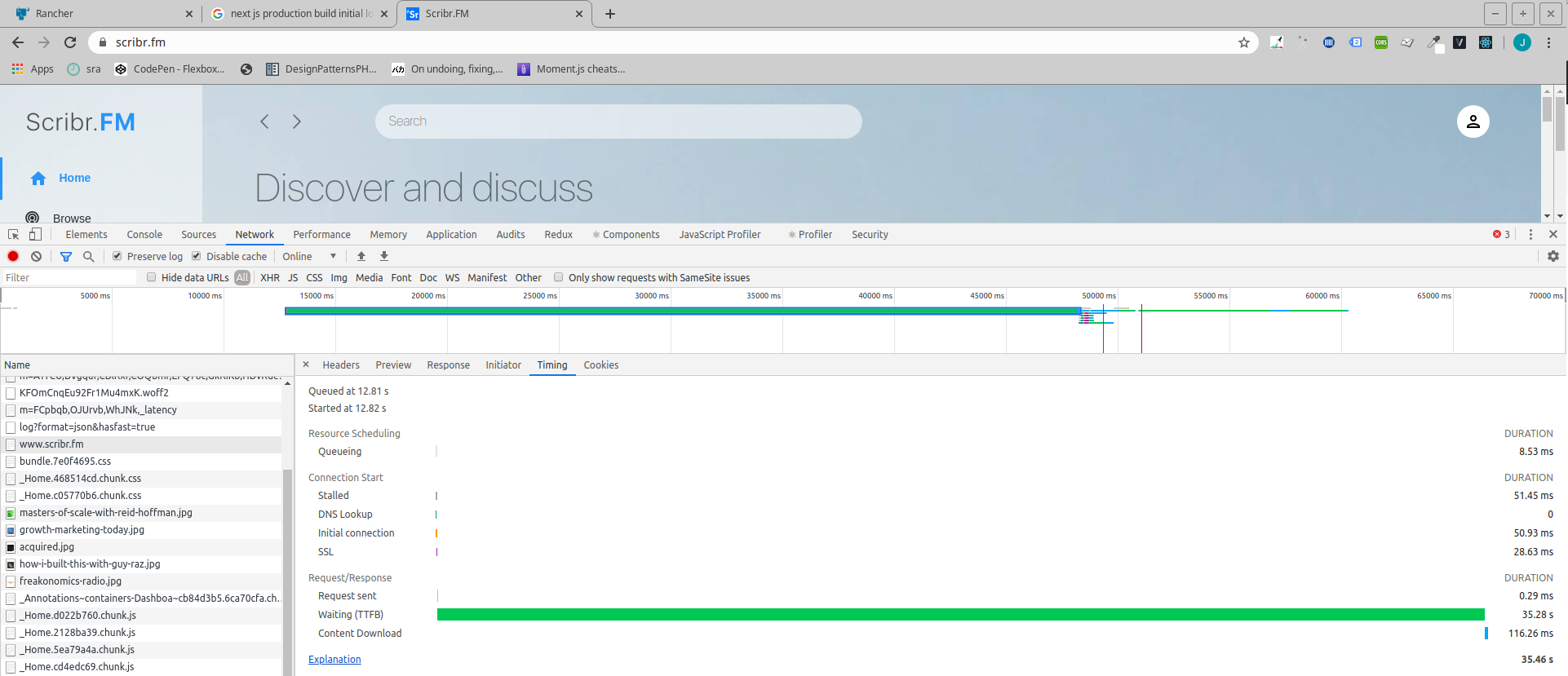The height and width of the screenshot is (676, 1568).
Task: Open the Home link in Scribr.FM sidebar
Action: (x=74, y=178)
